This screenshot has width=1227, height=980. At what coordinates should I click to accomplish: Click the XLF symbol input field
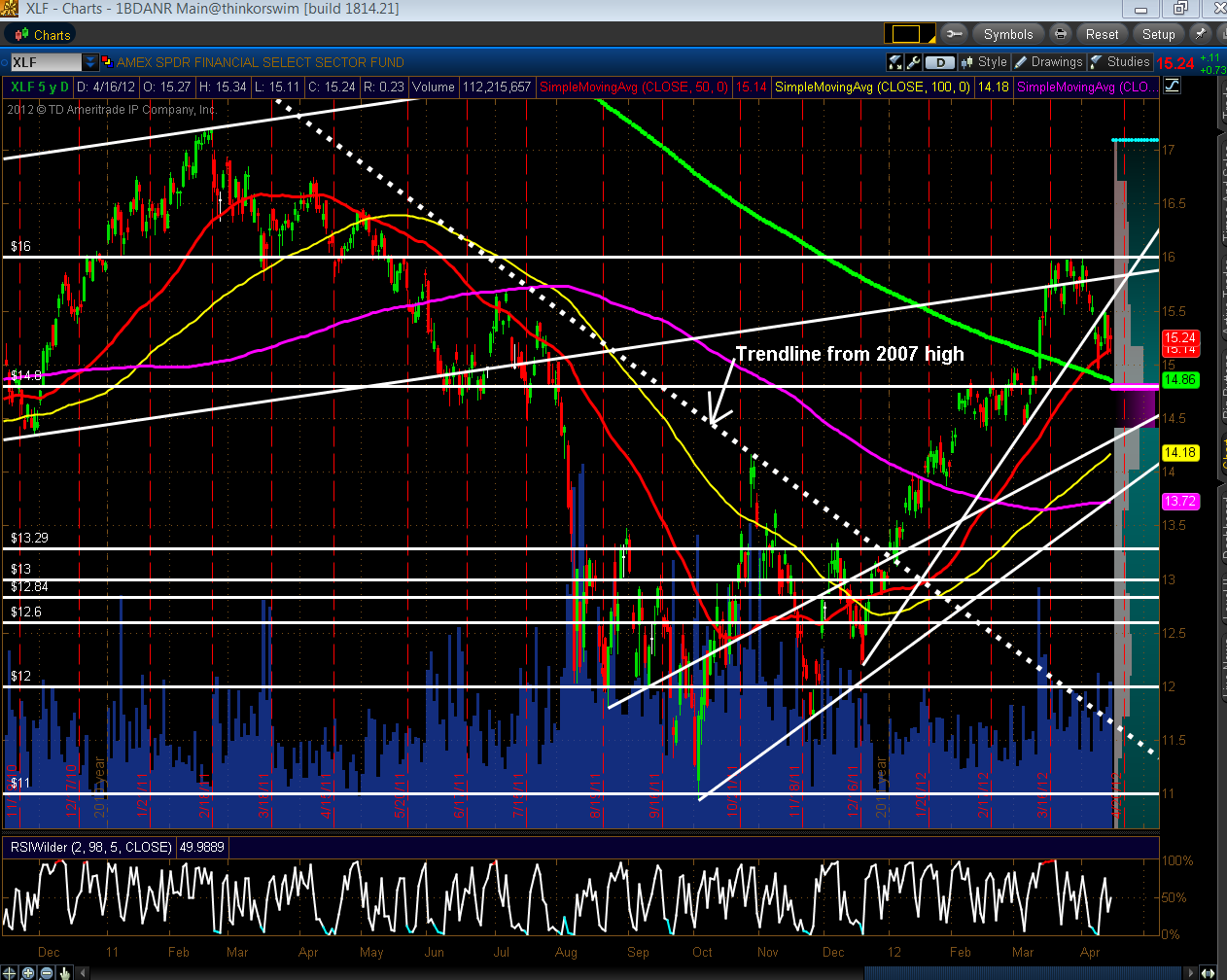click(45, 62)
